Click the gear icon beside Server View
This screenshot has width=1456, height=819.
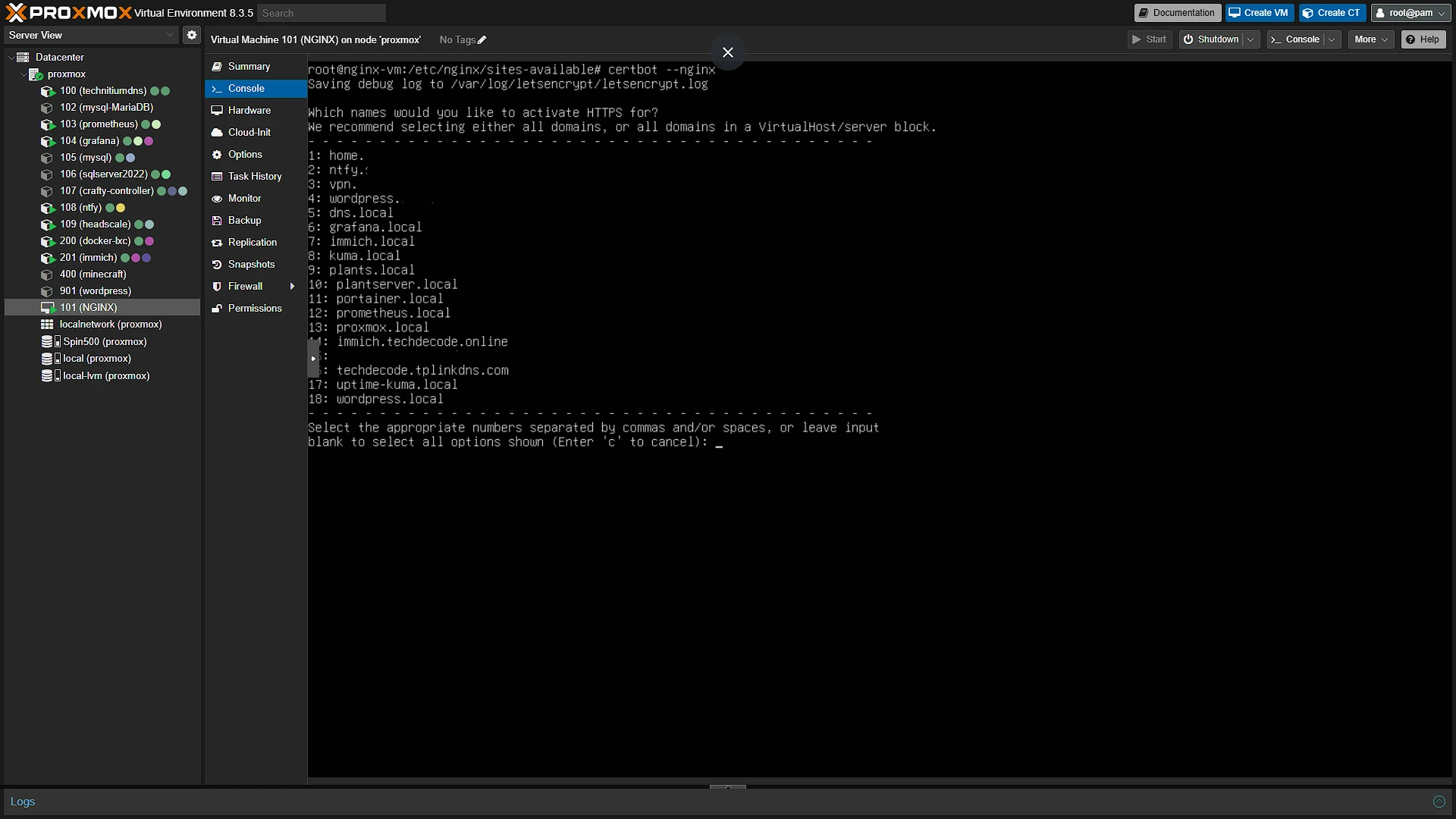coord(192,35)
